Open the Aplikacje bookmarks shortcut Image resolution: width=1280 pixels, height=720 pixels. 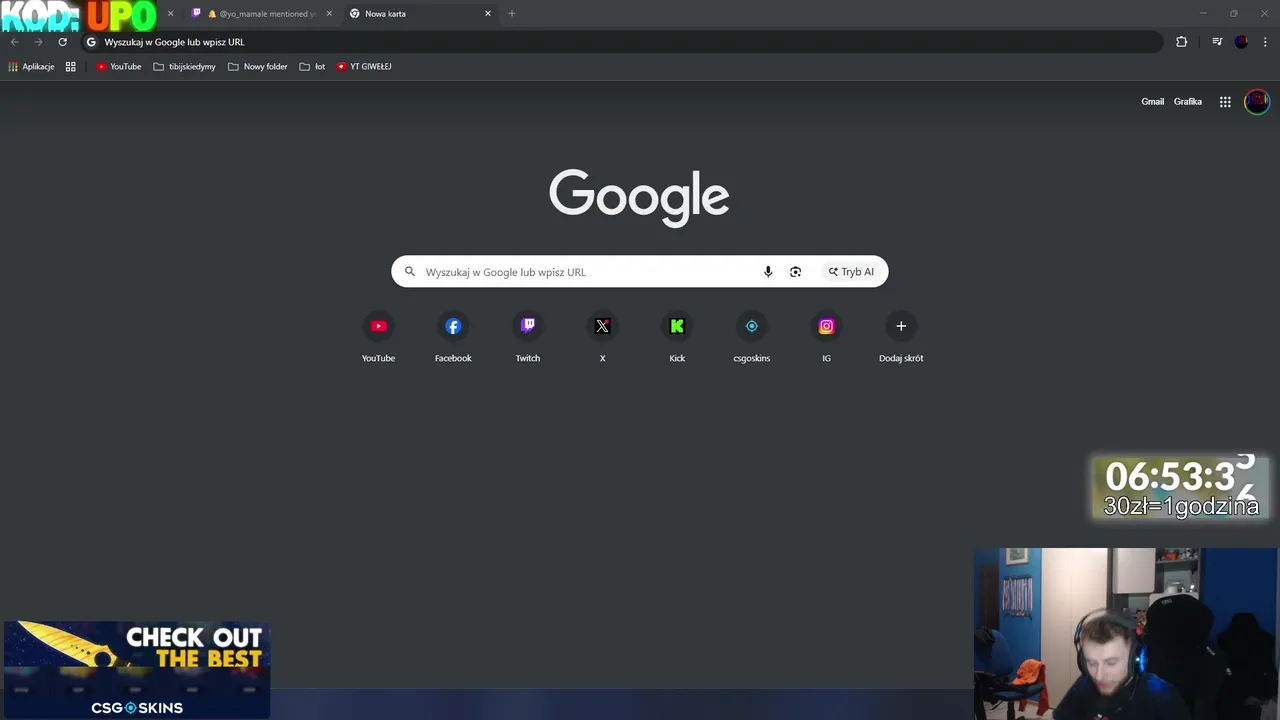tap(31, 67)
